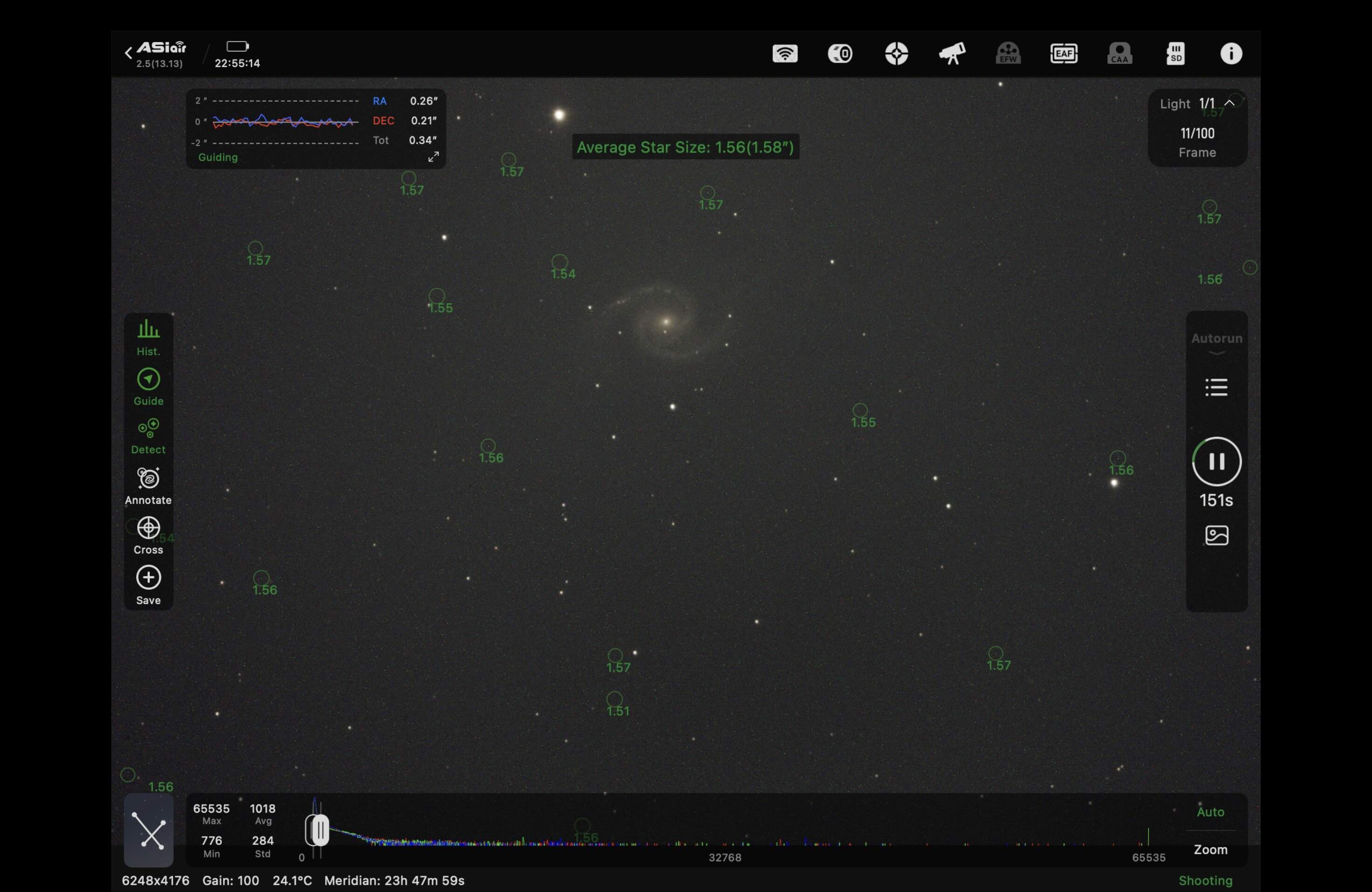Toggle the Cross crosshair overlay

pyautogui.click(x=148, y=535)
